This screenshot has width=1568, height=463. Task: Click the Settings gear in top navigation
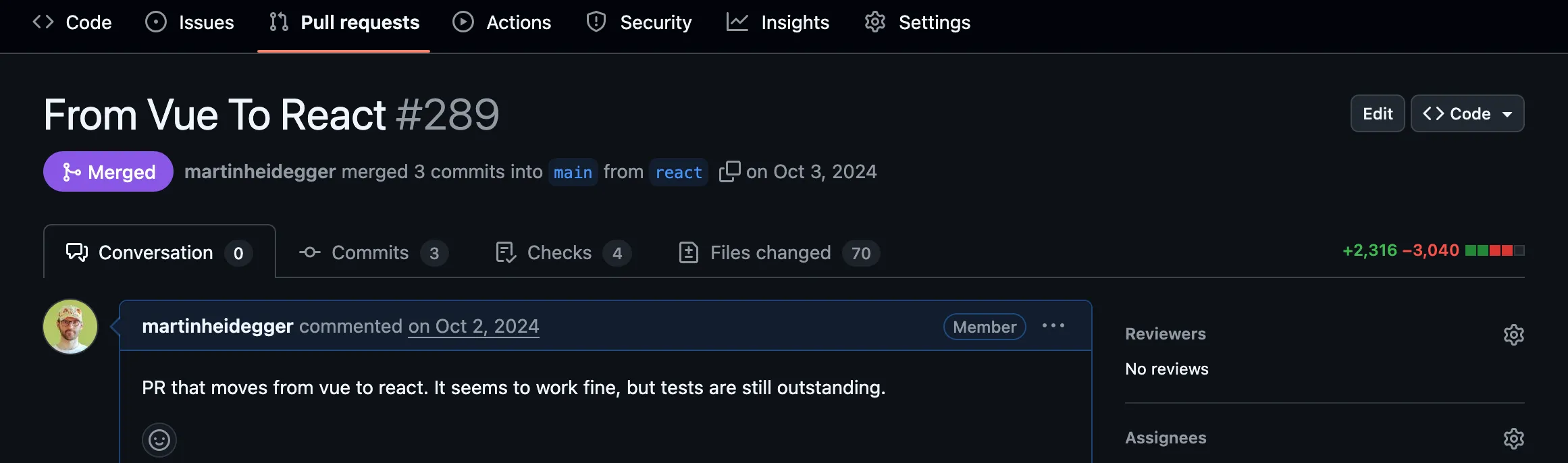click(x=874, y=22)
